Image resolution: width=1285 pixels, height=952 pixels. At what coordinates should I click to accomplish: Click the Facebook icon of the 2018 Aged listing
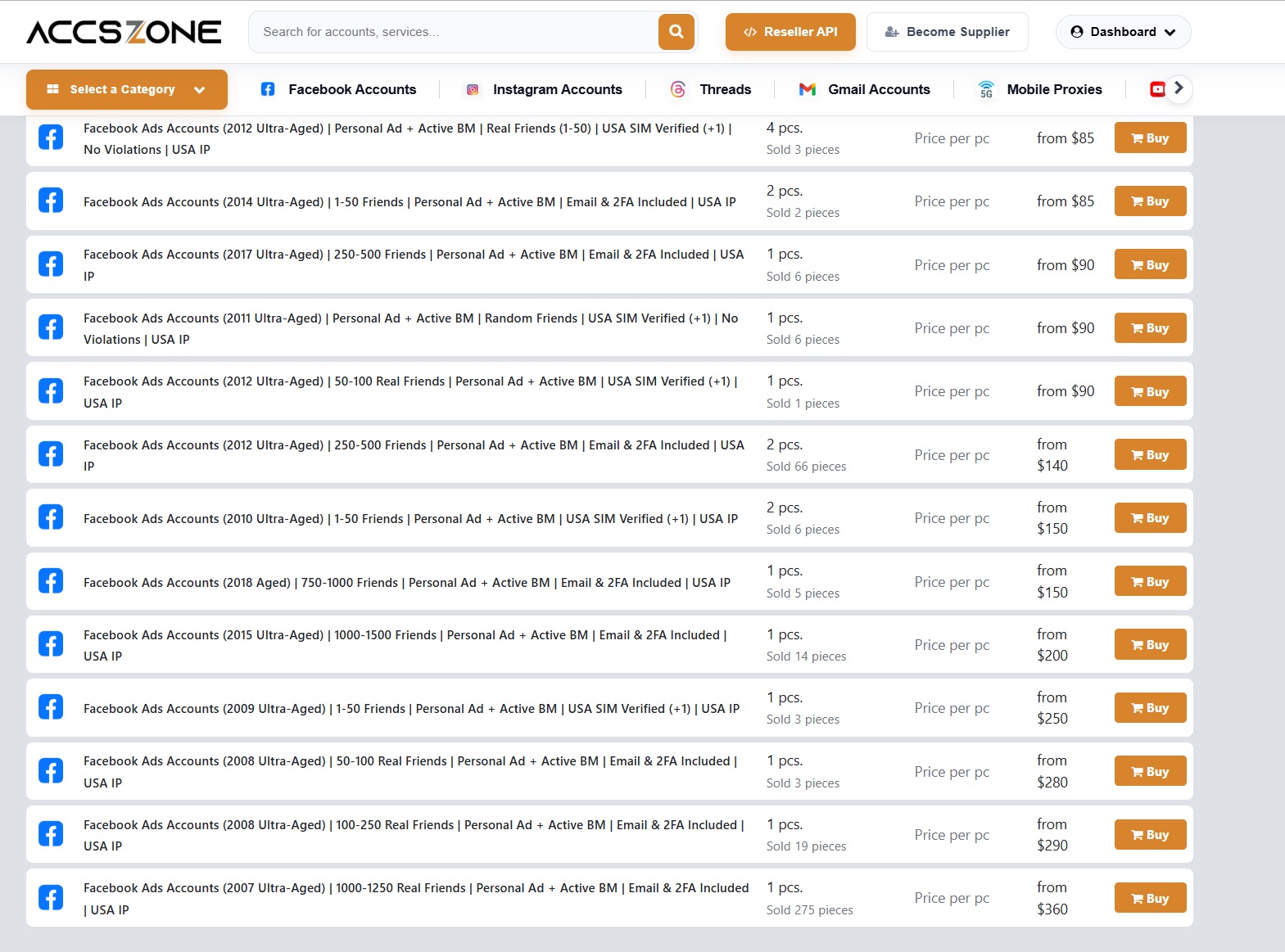[51, 581]
